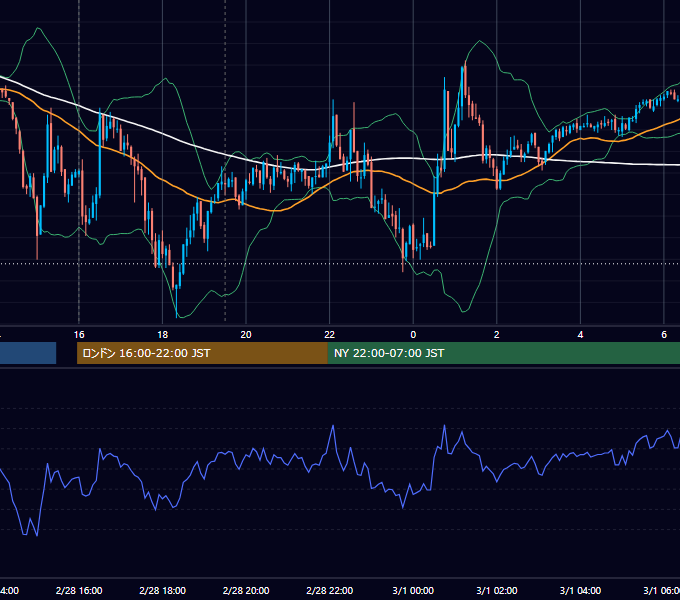Image resolution: width=680 pixels, height=600 pixels.
Task: Click the 3/1 00:00 date label
Action: 413,590
